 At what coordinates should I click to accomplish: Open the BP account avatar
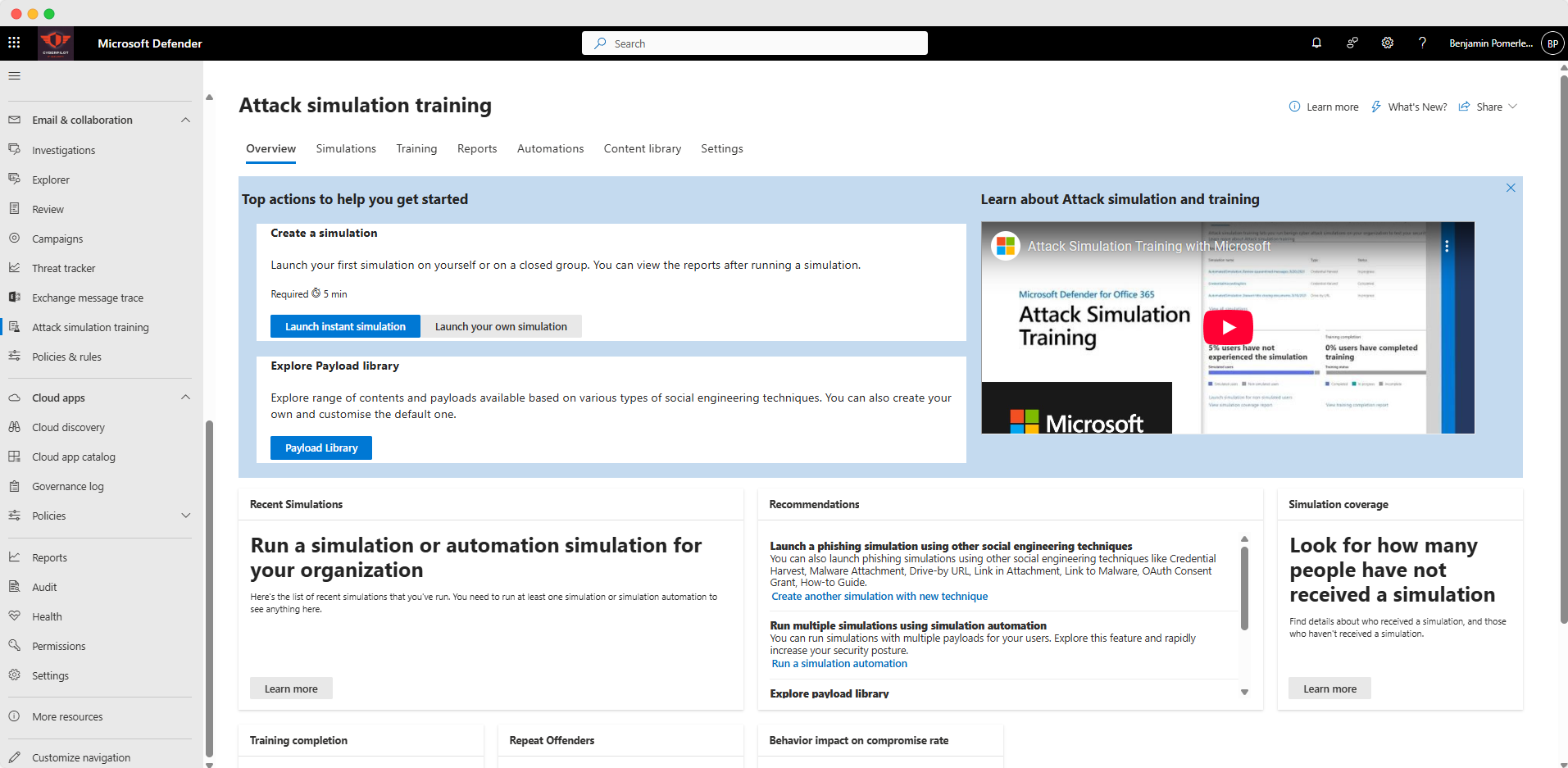(1552, 43)
